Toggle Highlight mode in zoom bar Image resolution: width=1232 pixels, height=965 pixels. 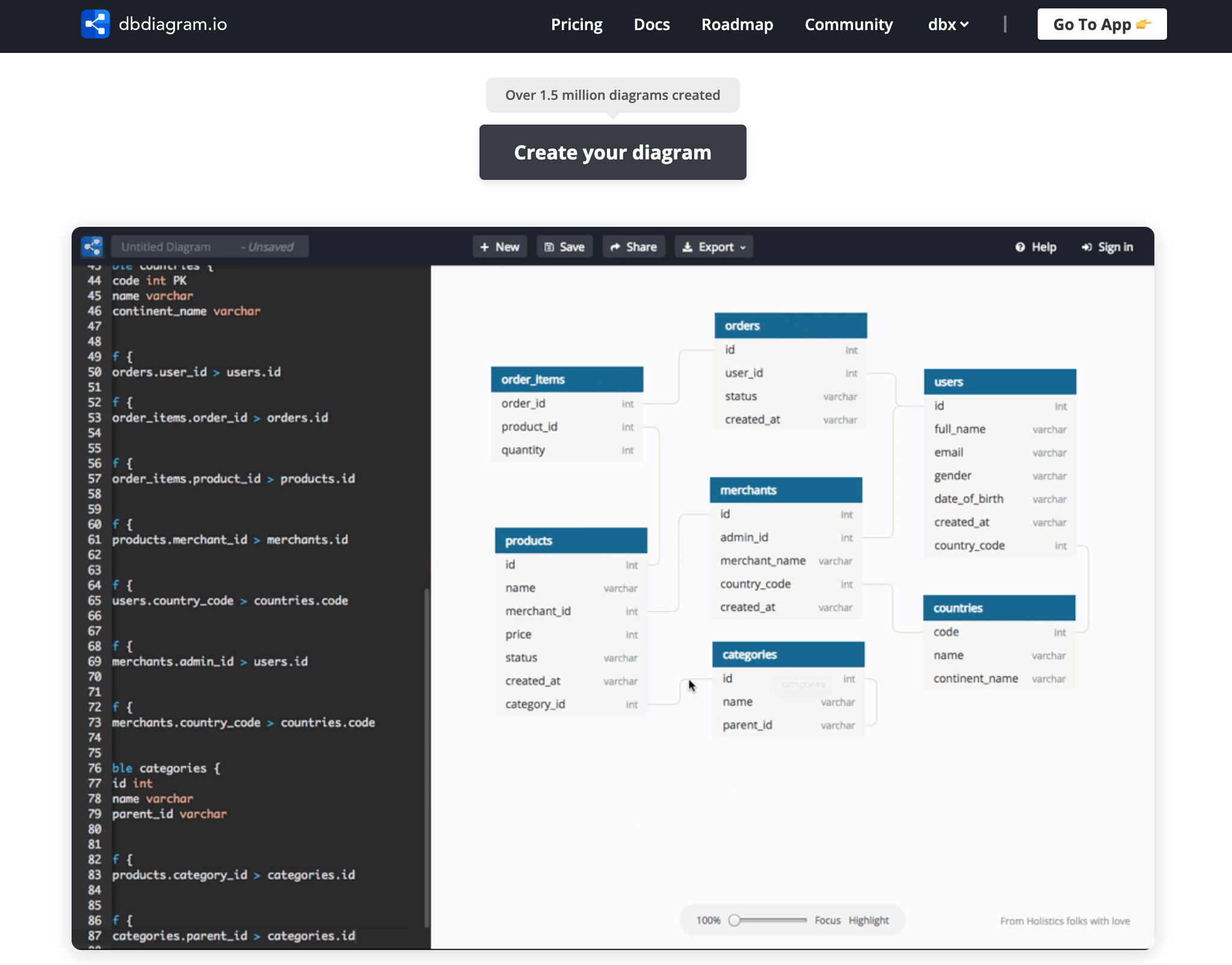point(868,920)
